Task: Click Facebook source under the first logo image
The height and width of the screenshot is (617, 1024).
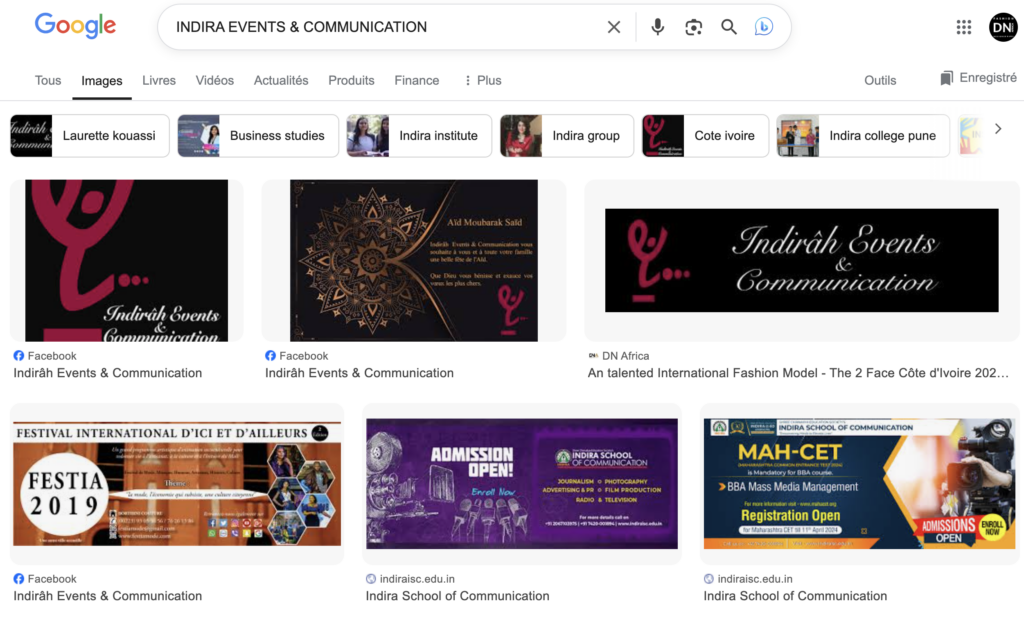Action: pos(45,356)
